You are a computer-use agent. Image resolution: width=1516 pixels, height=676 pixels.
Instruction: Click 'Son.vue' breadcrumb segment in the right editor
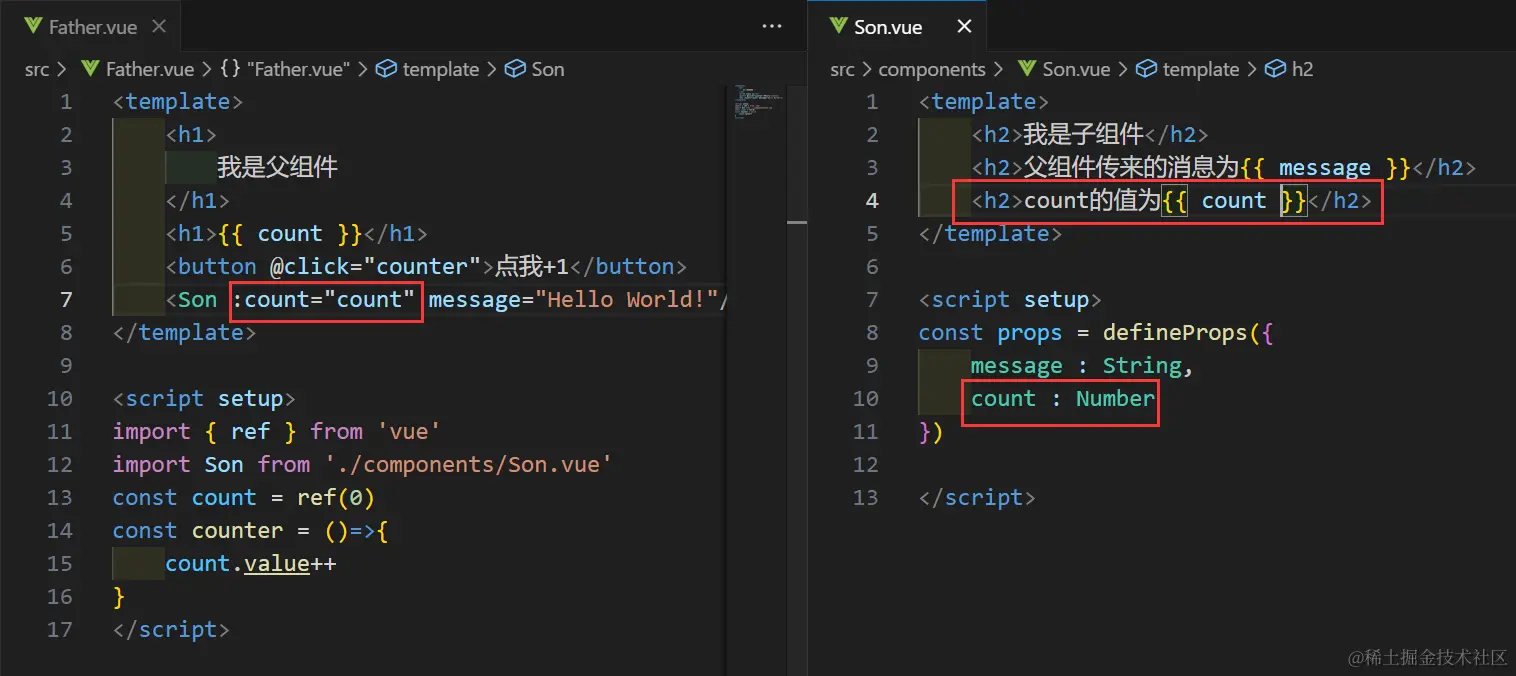(1064, 69)
